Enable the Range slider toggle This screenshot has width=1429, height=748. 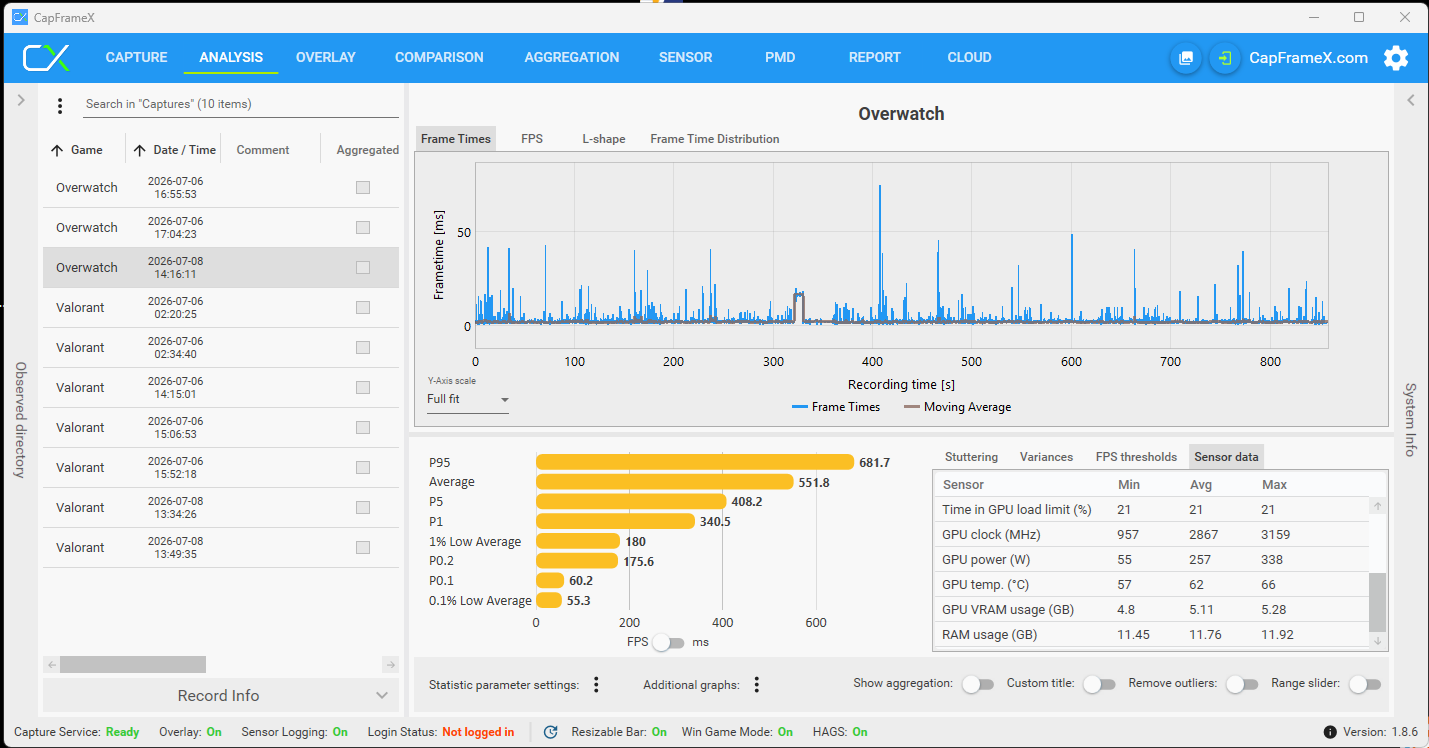coord(1365,684)
